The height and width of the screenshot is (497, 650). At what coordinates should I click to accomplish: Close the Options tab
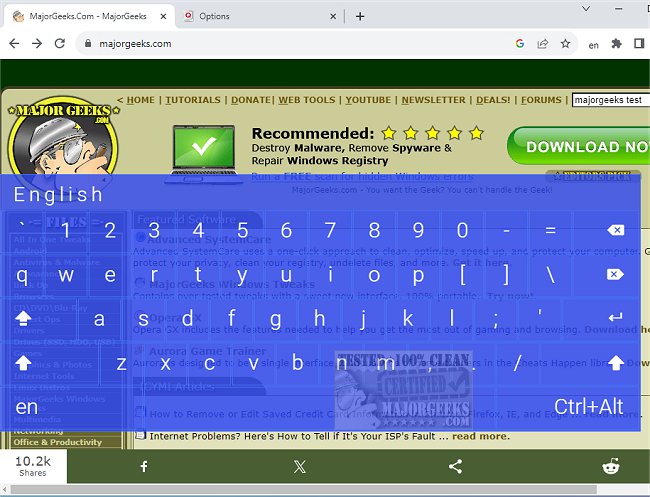click(333, 17)
